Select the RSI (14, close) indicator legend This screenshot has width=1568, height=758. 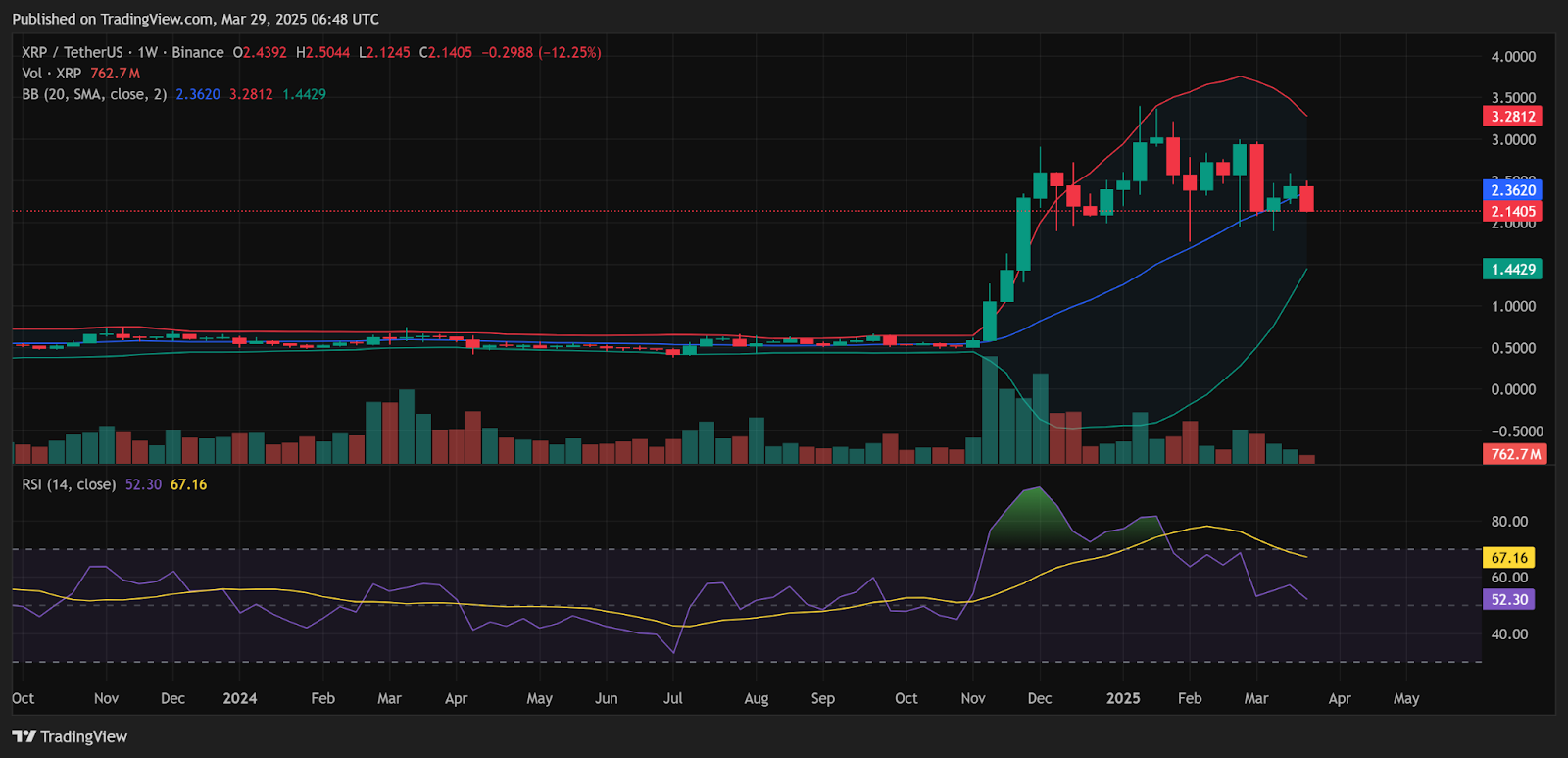click(69, 484)
